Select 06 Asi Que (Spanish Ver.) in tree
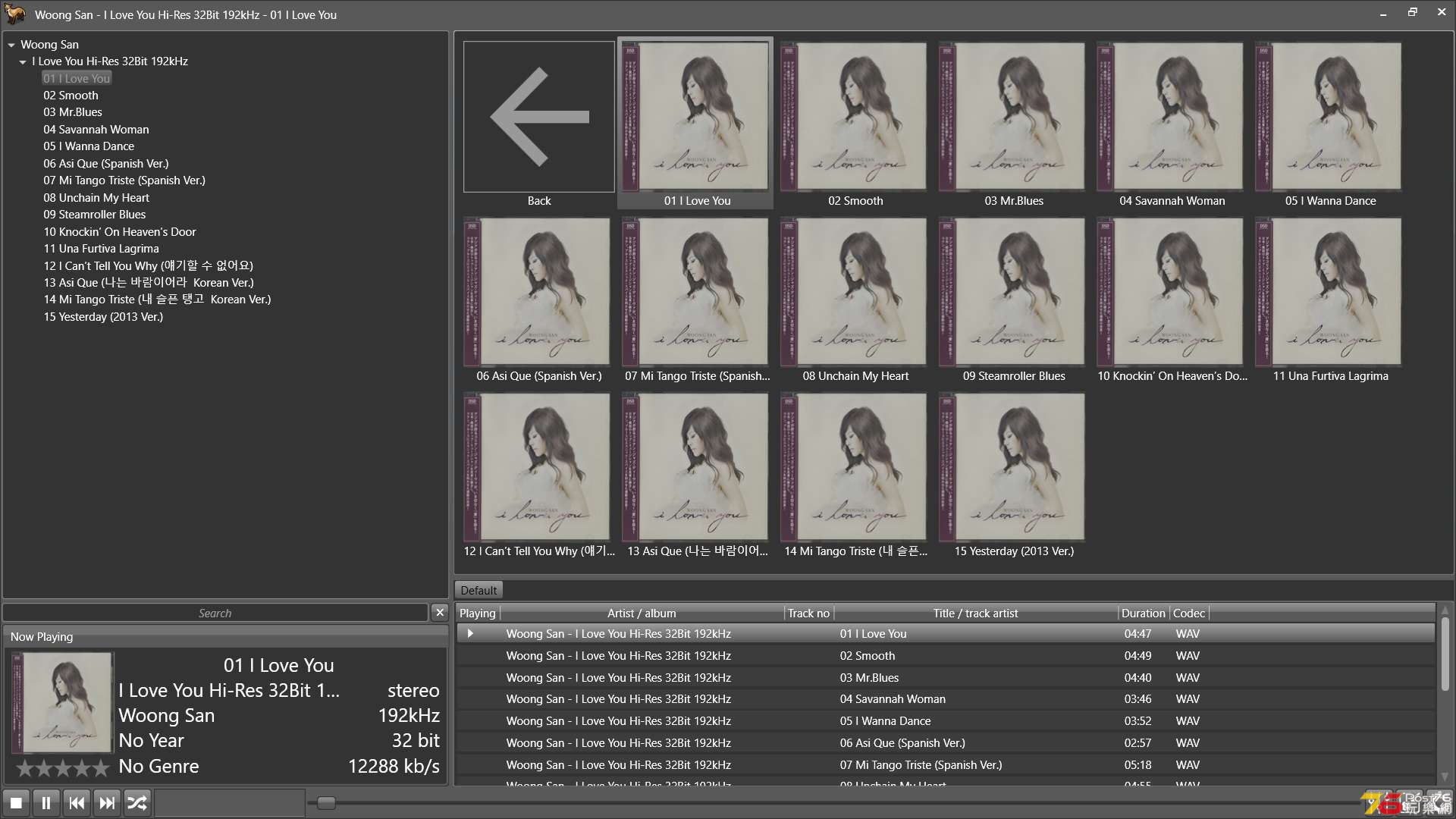The image size is (1456, 819). (x=106, y=164)
